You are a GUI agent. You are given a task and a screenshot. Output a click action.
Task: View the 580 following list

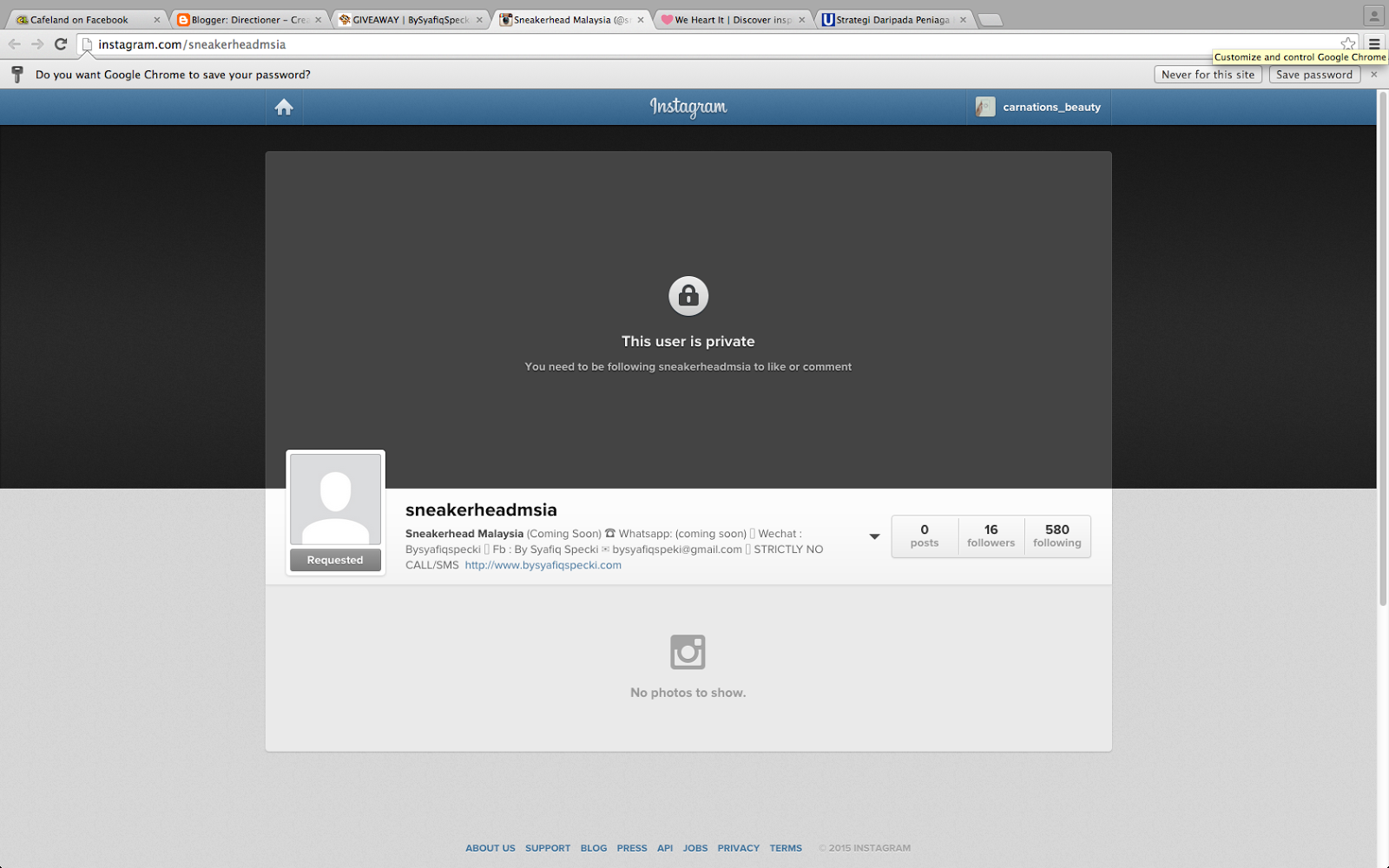pos(1057,536)
